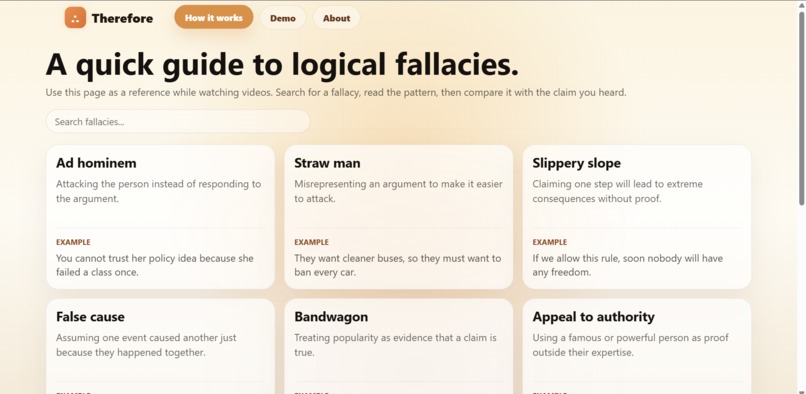This screenshot has width=806, height=394.
Task: Click EXAMPLE label in Slippery slope card
Action: [549, 242]
